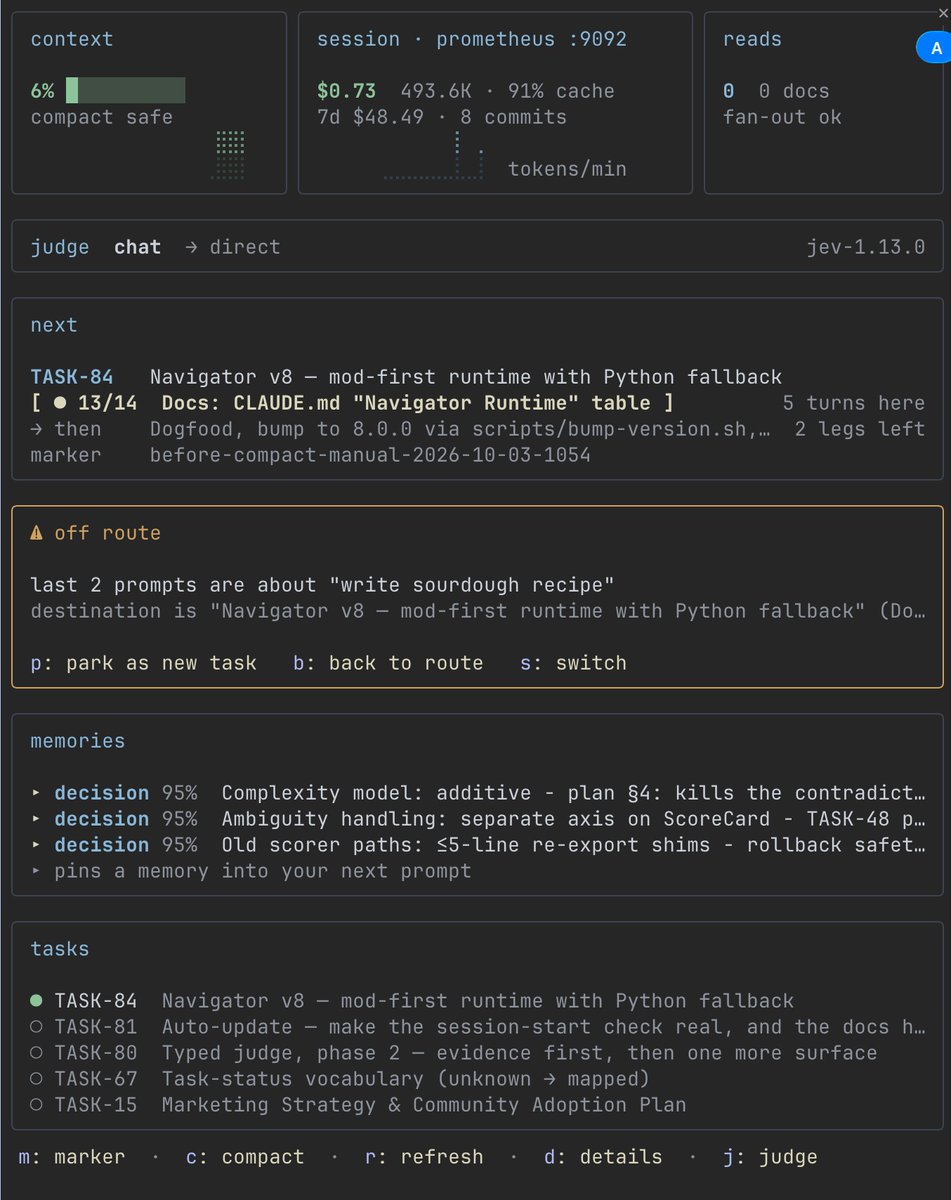Click the 'context' panel title
The width and height of the screenshot is (951, 1200).
(x=72, y=39)
